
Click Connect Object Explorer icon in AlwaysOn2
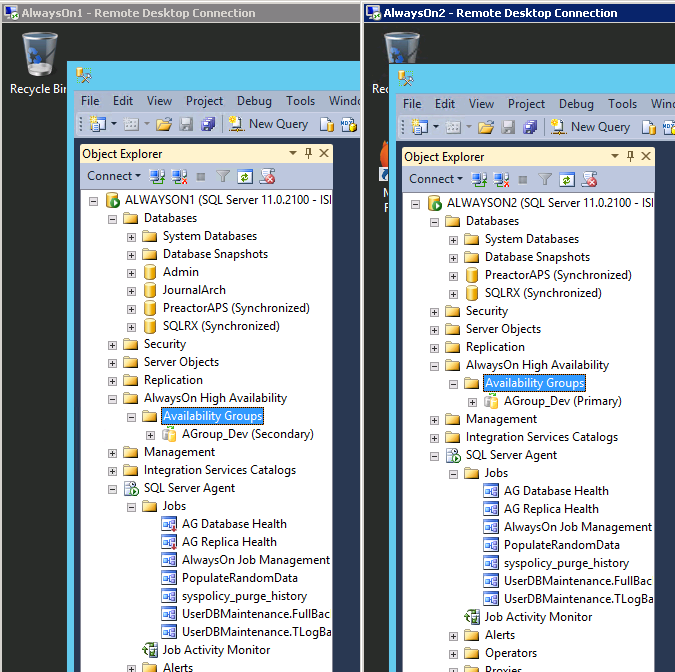pyautogui.click(x=479, y=180)
